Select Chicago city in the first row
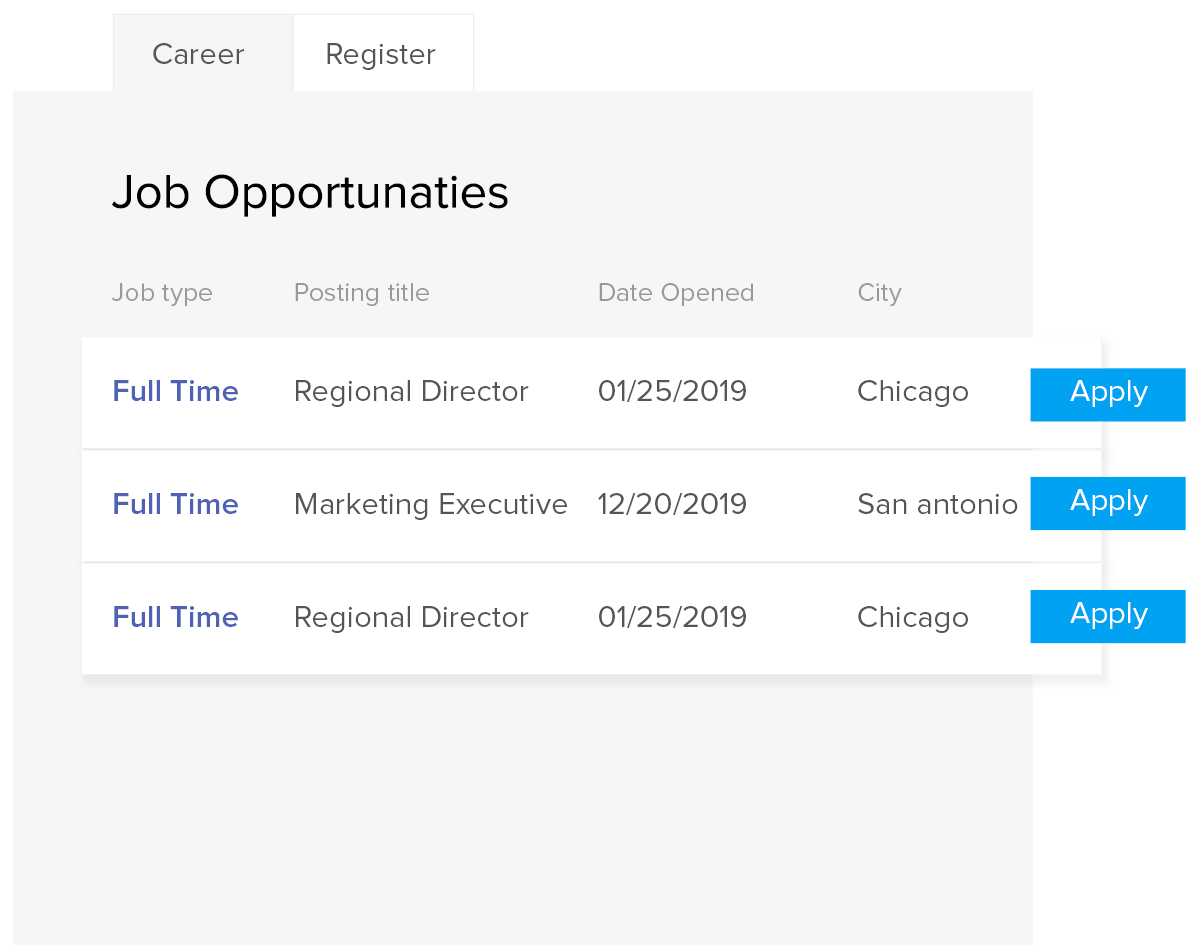The image size is (1199, 948). 912,391
